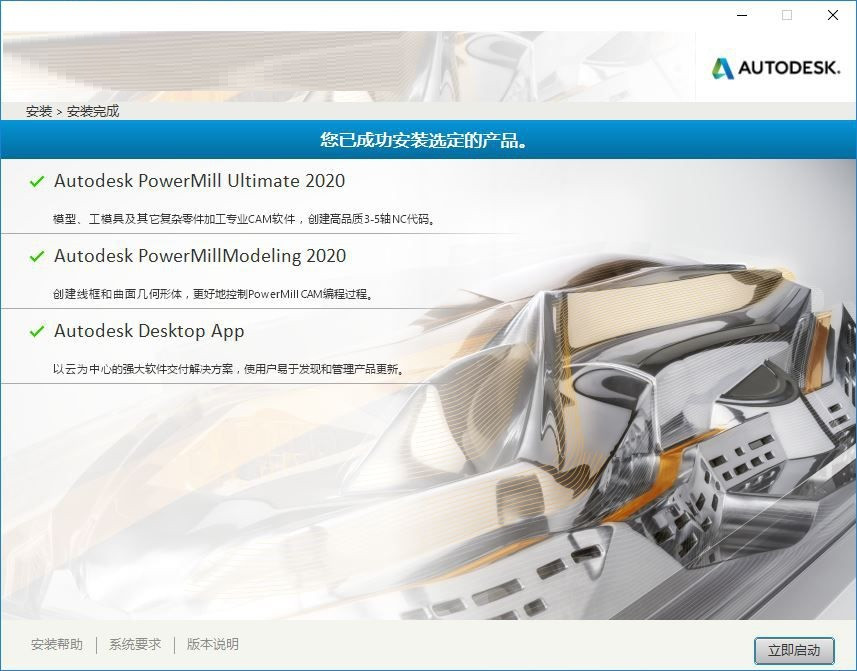Click the 安装 breadcrumb item

click(39, 112)
